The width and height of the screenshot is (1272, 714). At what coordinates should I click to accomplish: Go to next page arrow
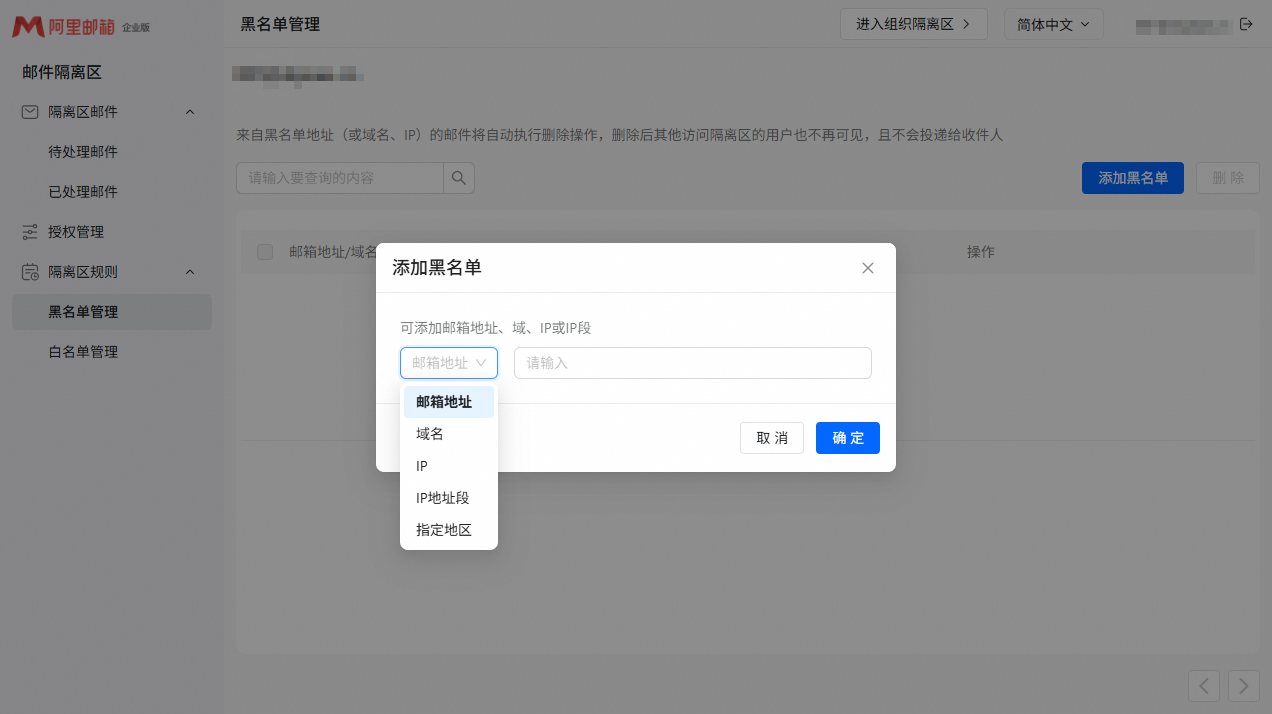click(1244, 686)
